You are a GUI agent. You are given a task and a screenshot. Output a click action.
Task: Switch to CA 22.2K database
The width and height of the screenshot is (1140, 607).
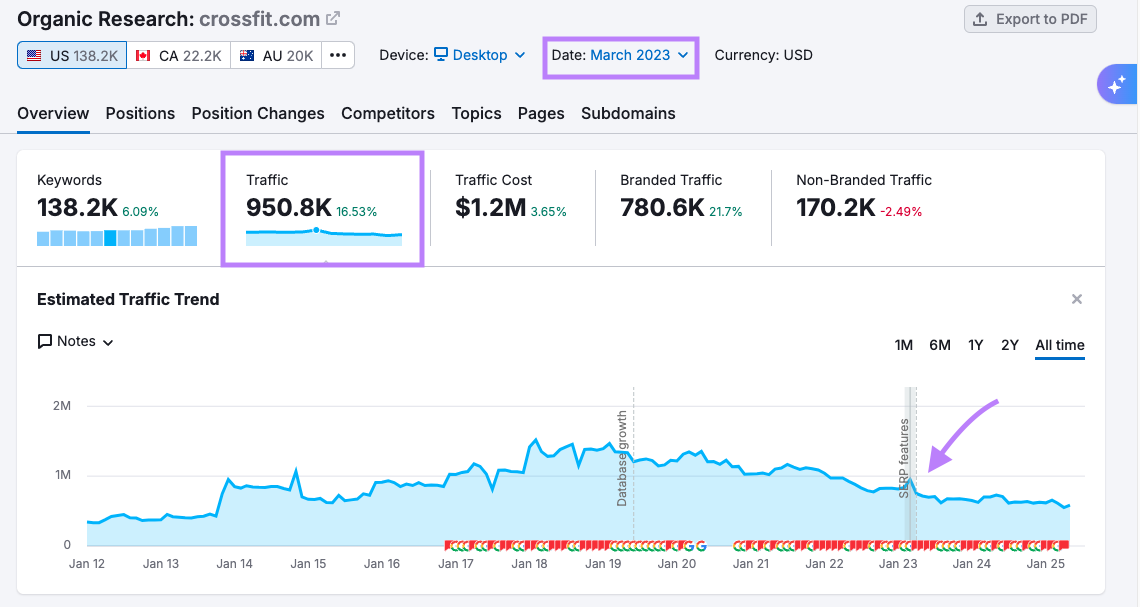click(179, 55)
